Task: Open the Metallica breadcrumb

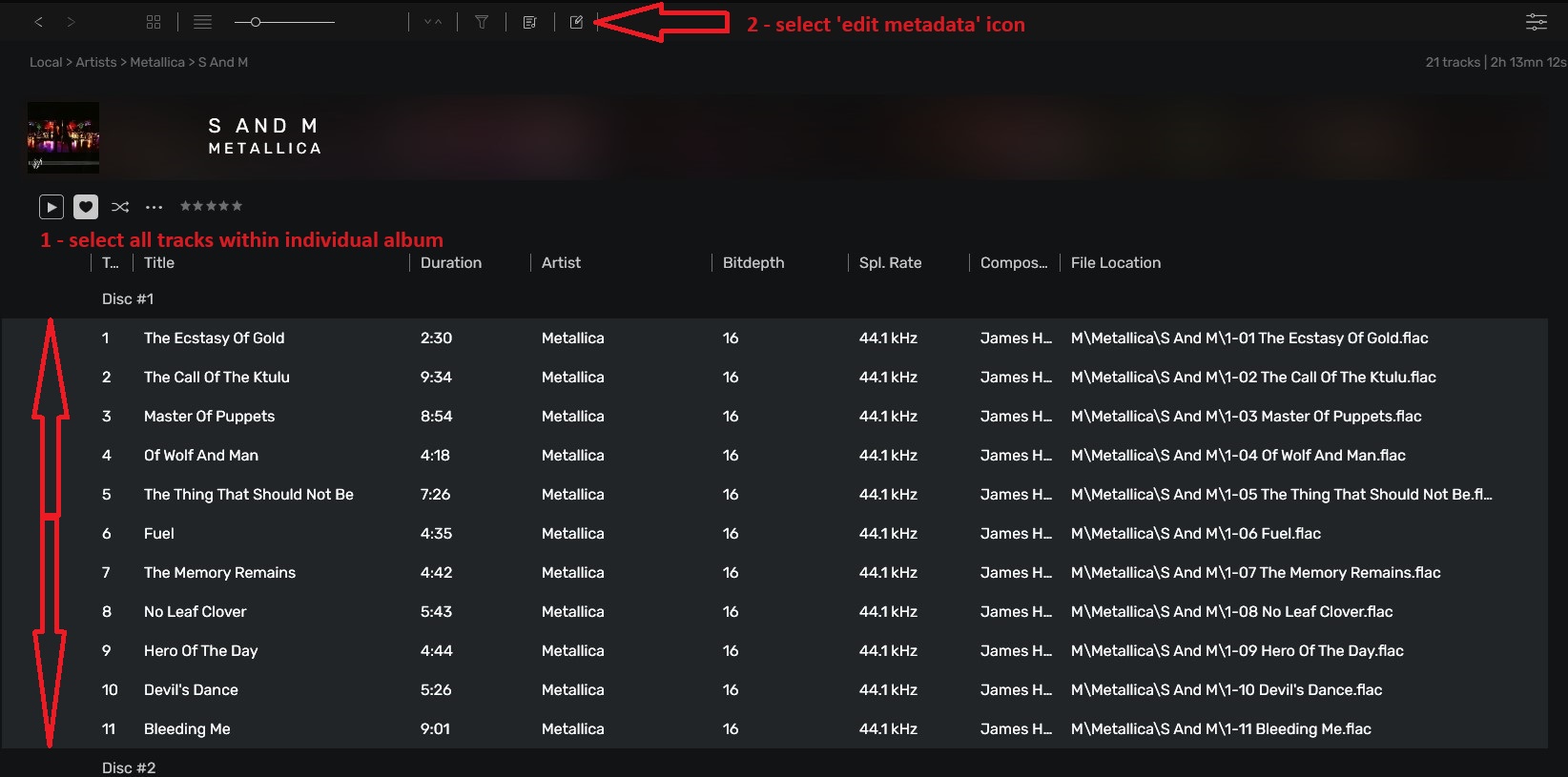Action: tap(157, 62)
